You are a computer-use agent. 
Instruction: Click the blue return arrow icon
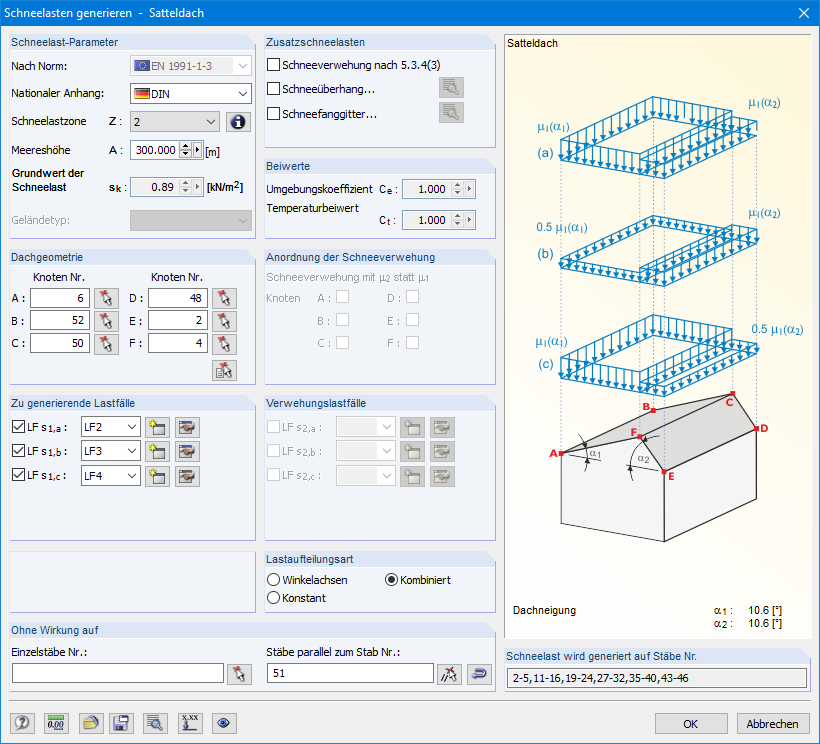[479, 674]
